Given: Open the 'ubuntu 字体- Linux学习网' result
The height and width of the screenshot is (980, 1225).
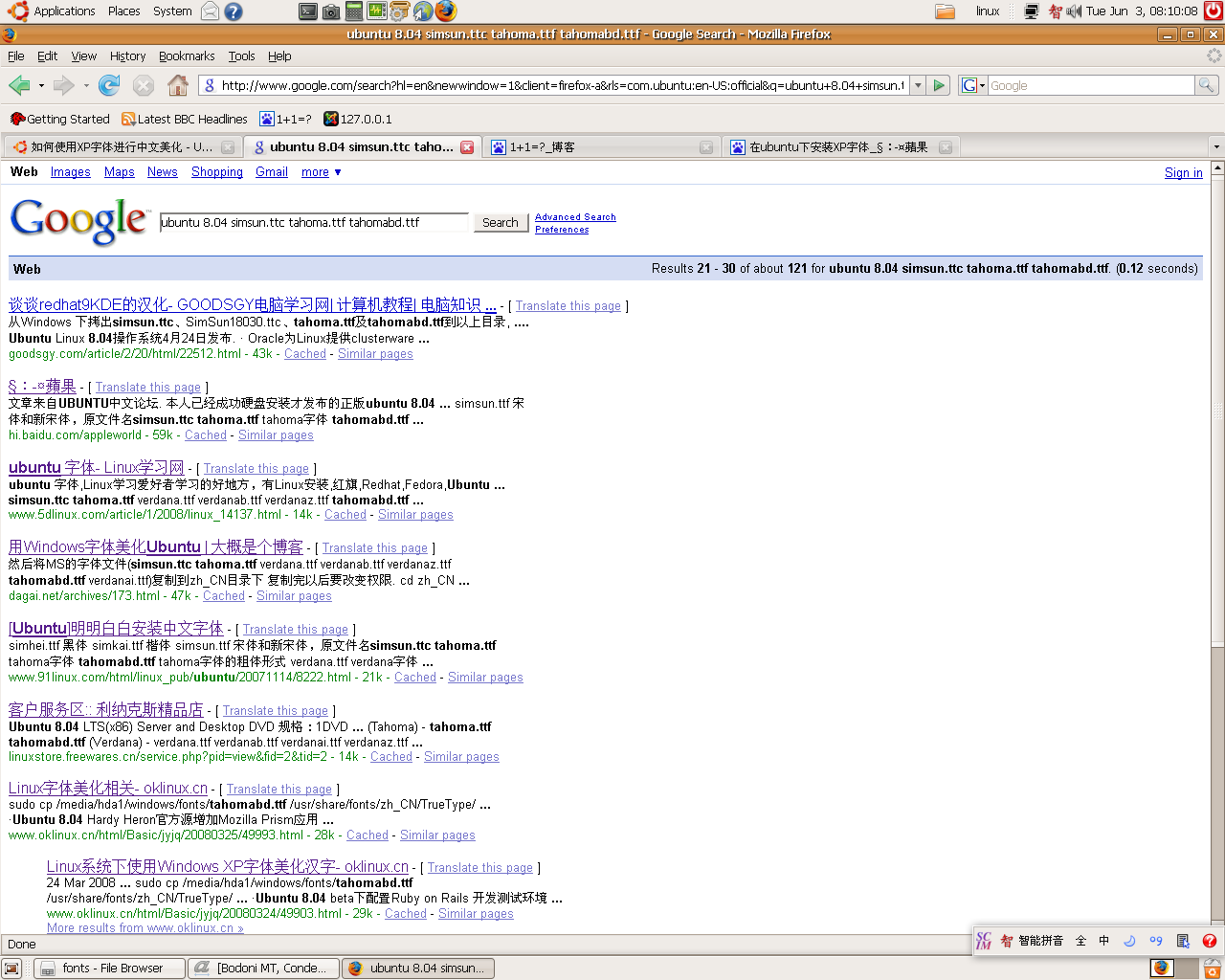Looking at the screenshot, I should coord(96,467).
